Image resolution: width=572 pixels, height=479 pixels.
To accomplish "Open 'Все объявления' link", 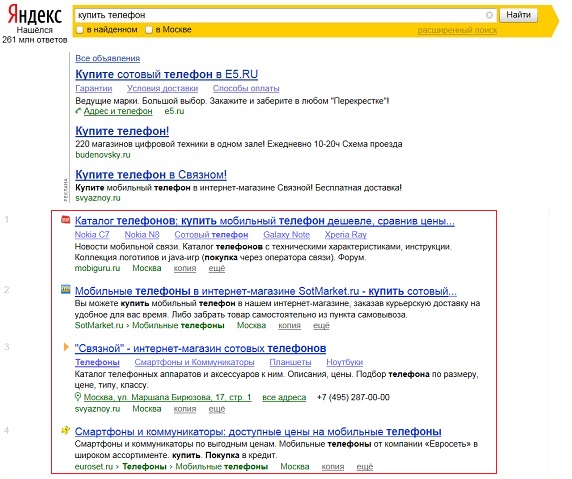I will [x=108, y=58].
